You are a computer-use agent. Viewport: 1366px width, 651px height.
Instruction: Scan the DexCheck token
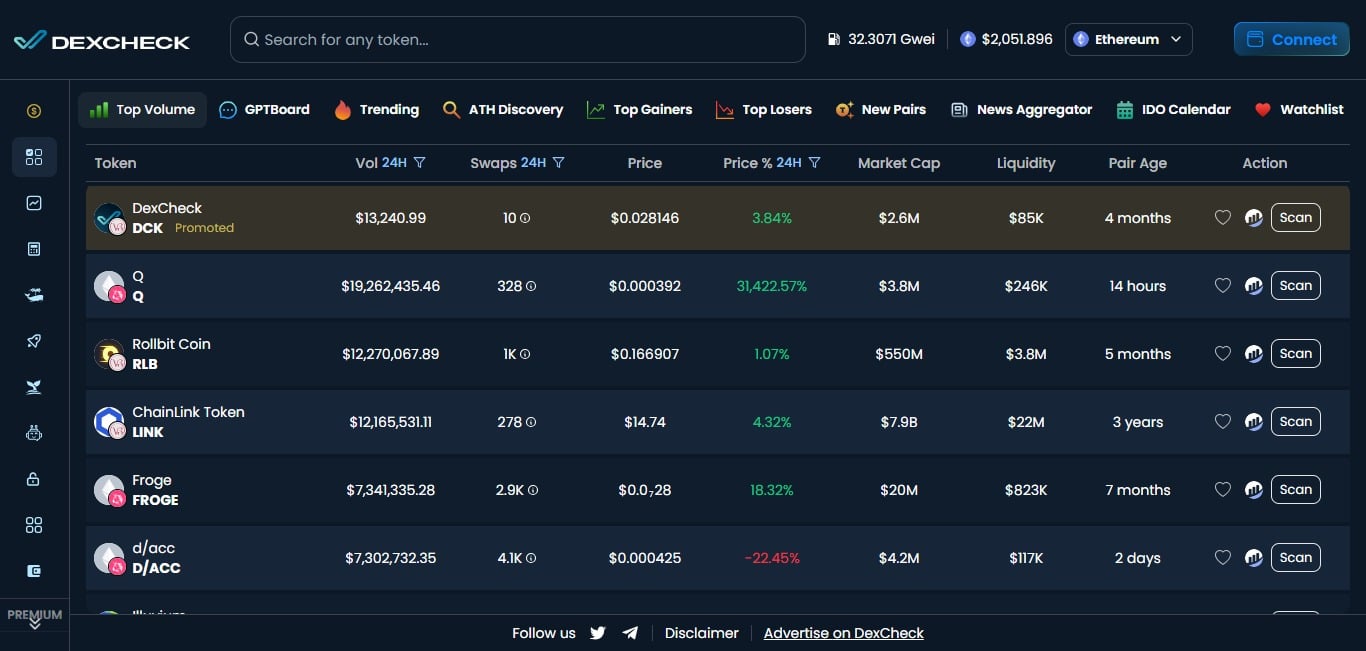pos(1296,218)
